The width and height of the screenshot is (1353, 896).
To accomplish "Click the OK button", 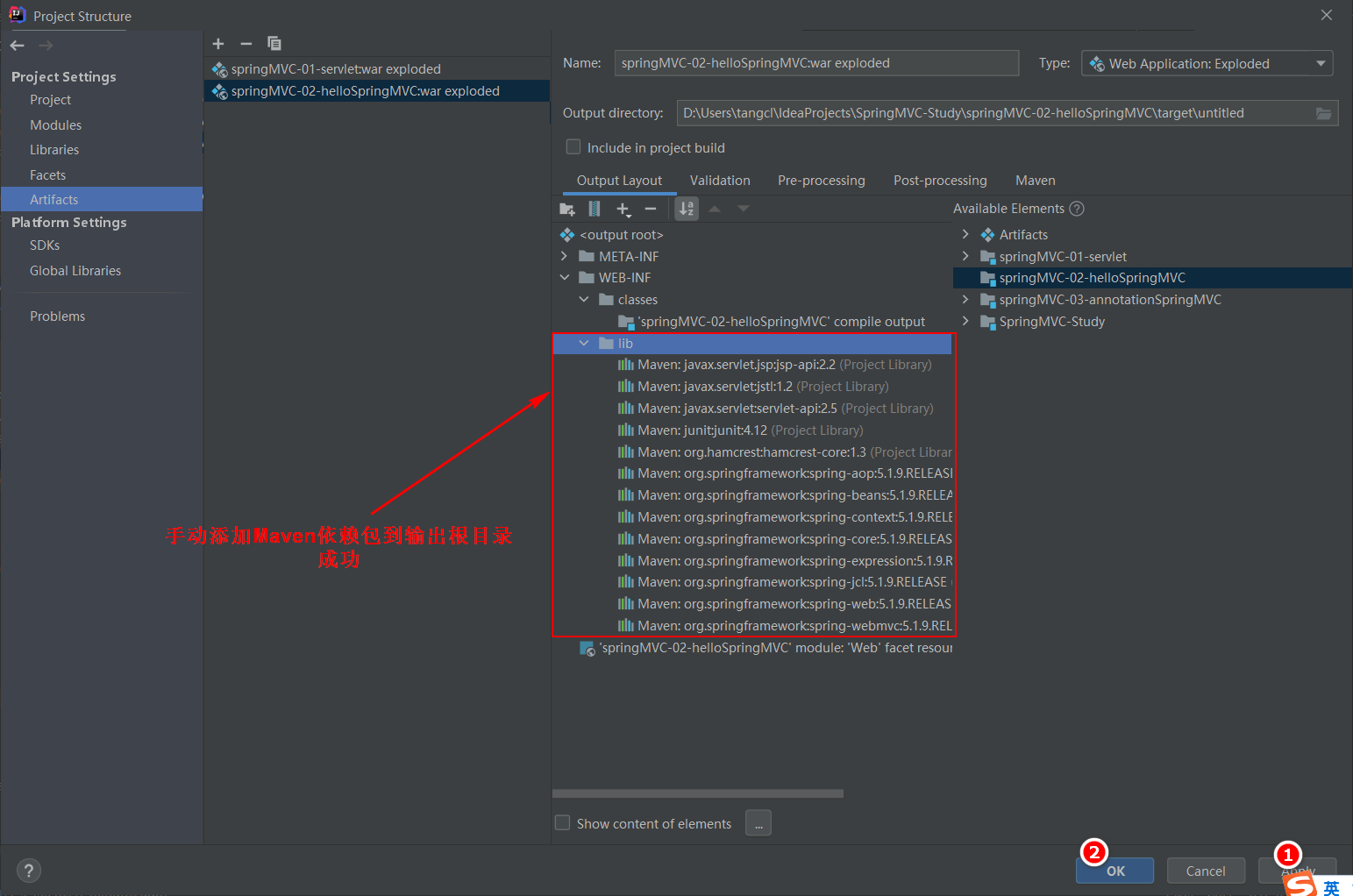I will pos(1115,871).
